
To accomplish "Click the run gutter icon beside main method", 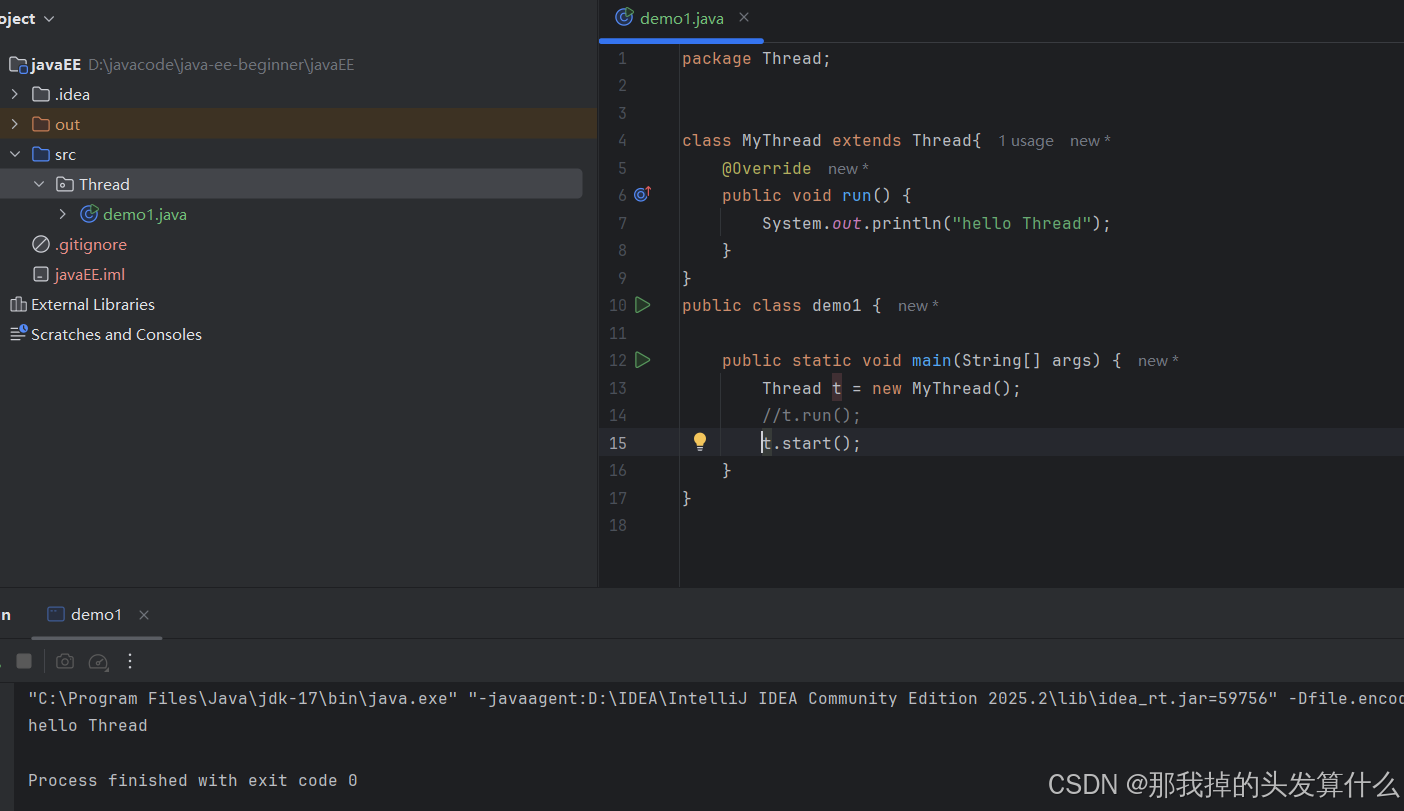I will click(643, 360).
